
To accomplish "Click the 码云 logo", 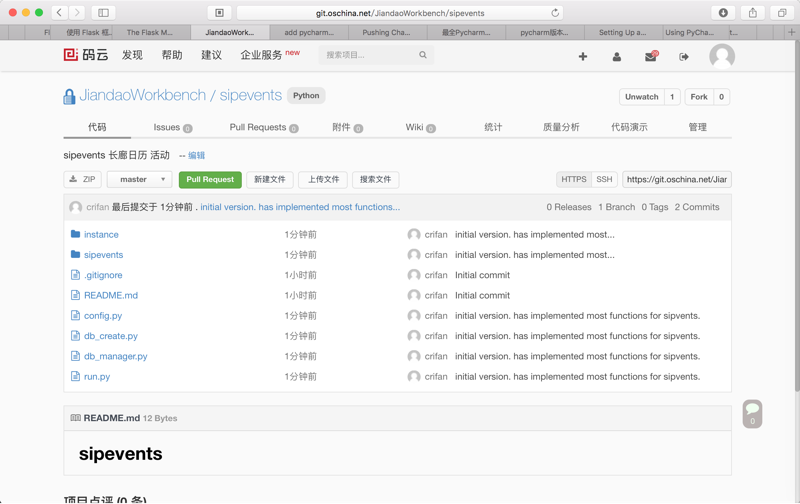I will pos(86,55).
